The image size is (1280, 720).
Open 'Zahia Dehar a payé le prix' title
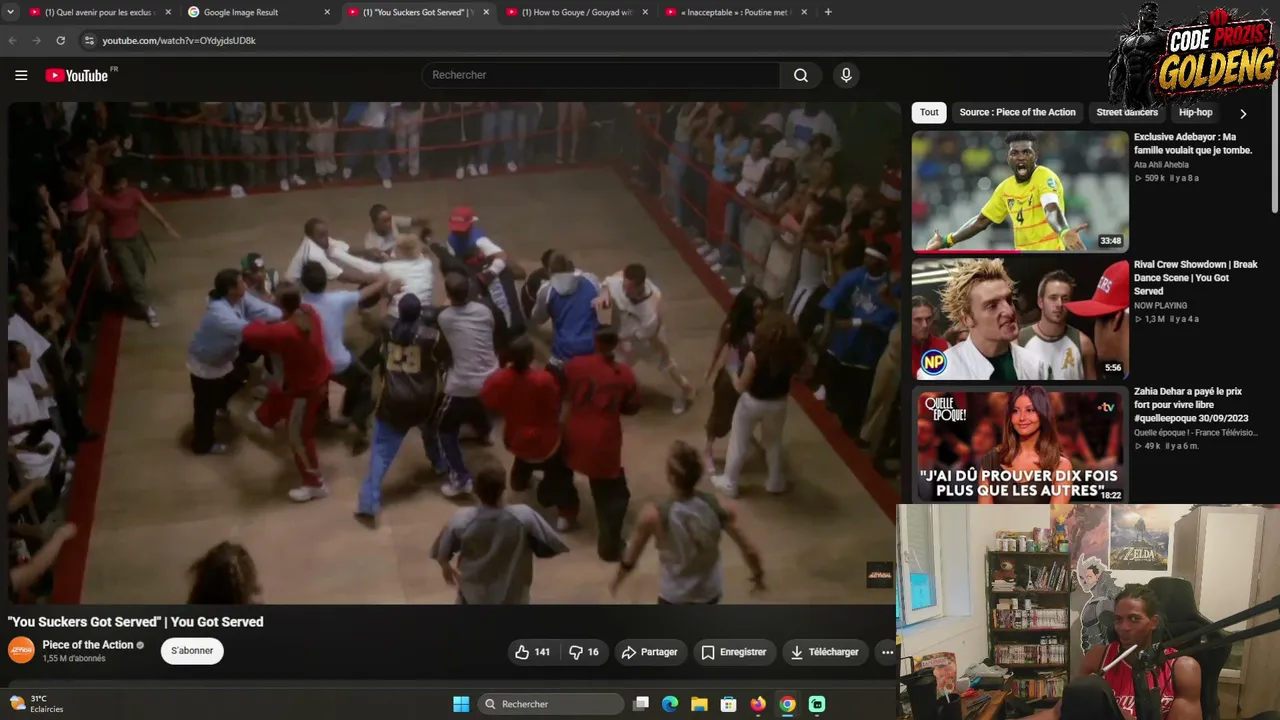point(1191,405)
